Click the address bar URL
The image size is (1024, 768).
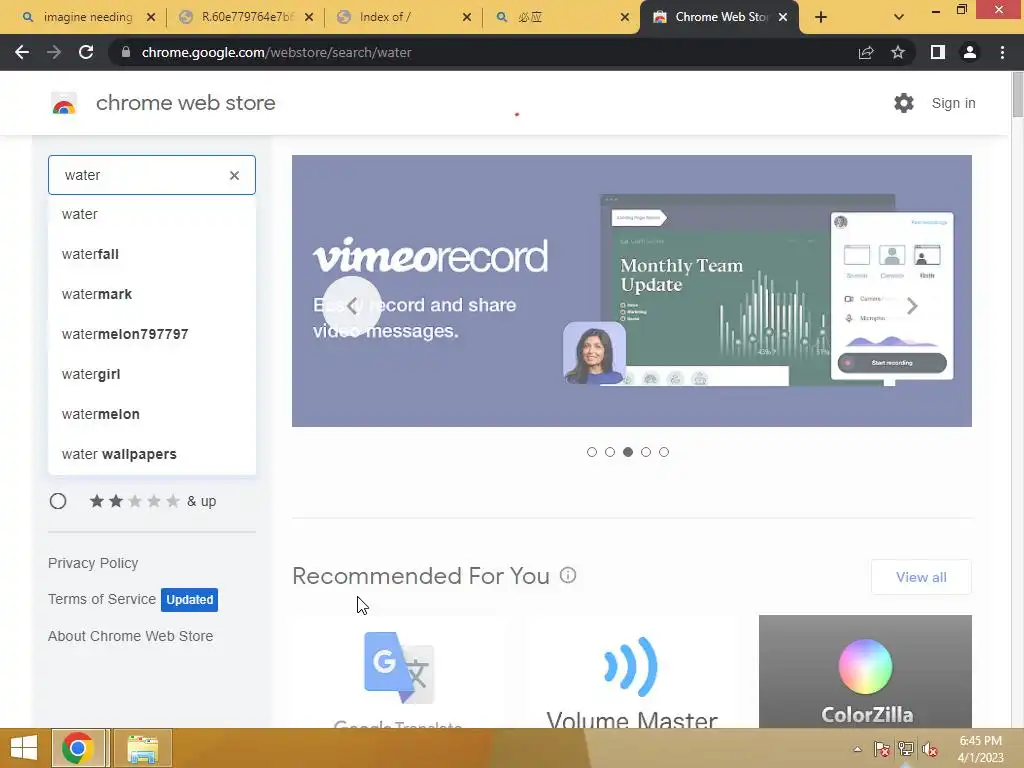[x=276, y=52]
